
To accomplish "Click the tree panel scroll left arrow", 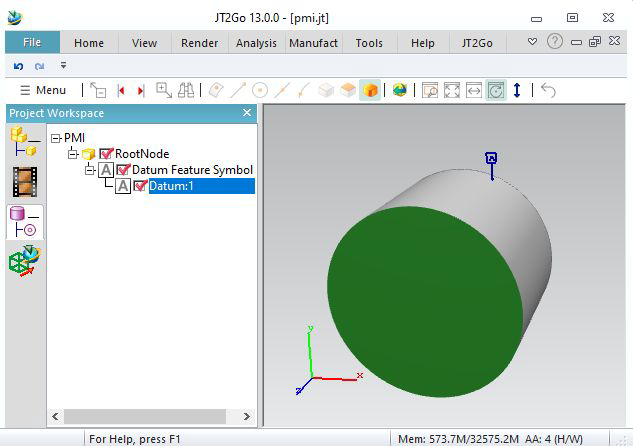I will pyautogui.click(x=55, y=416).
